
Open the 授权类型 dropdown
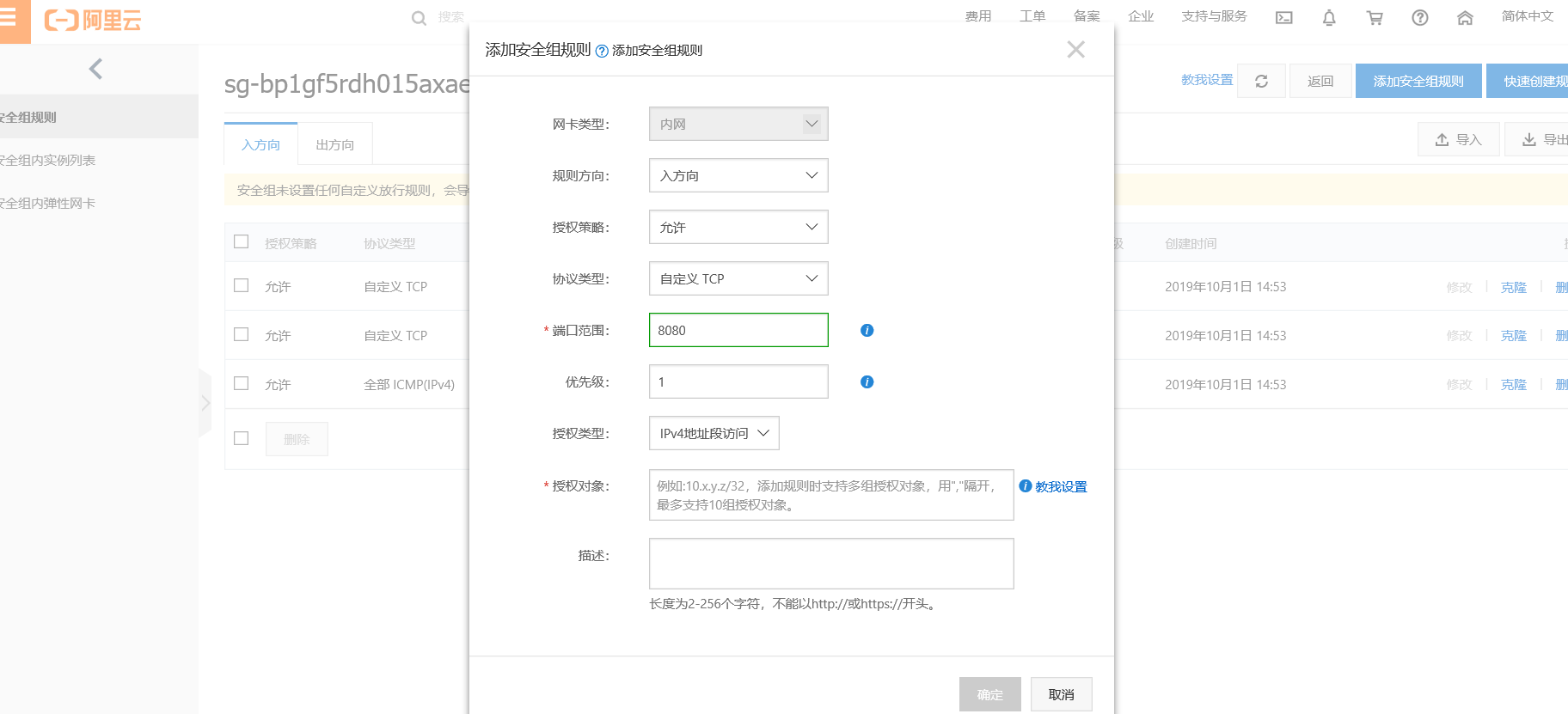(x=714, y=433)
